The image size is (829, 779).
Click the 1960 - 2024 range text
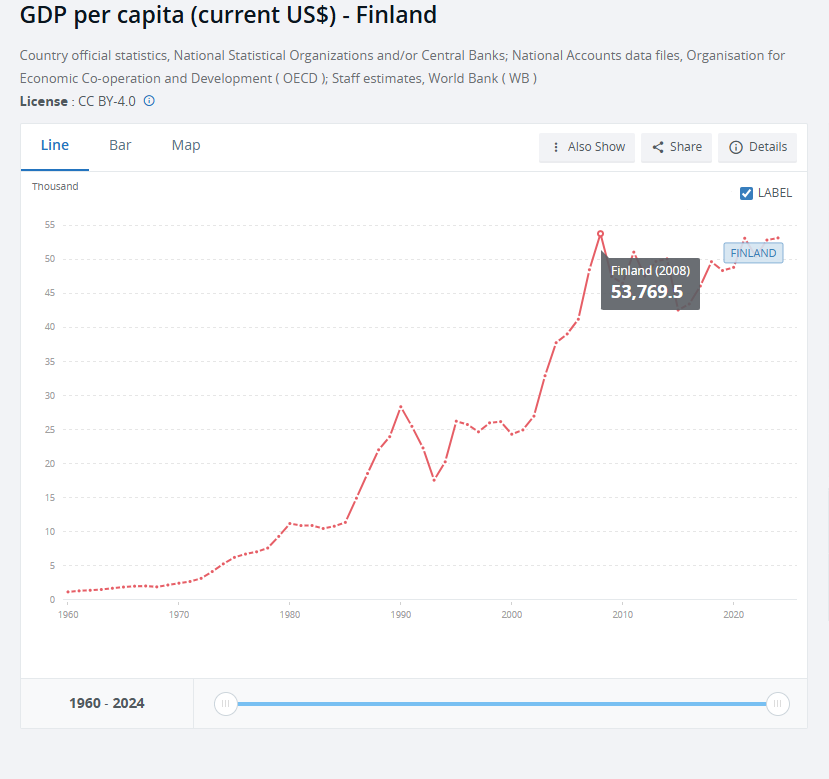(107, 703)
